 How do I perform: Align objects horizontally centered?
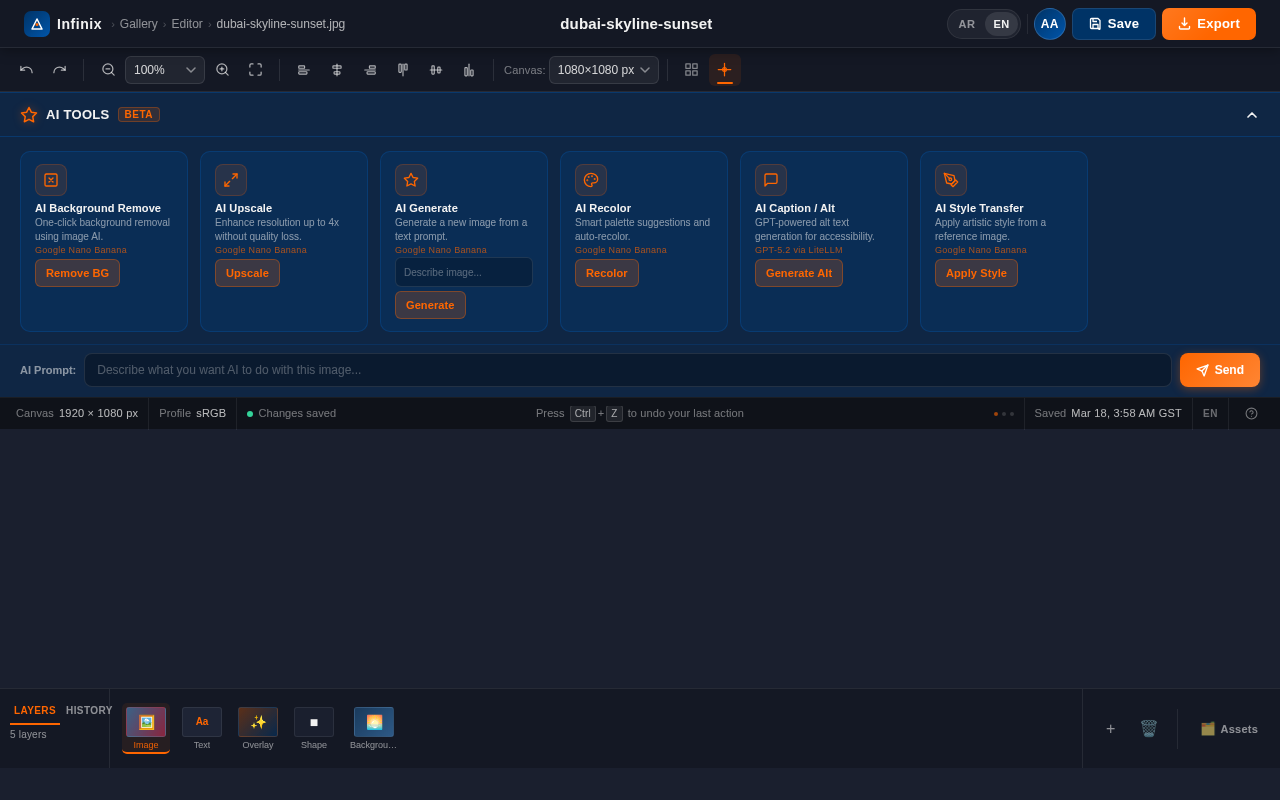tap(337, 69)
